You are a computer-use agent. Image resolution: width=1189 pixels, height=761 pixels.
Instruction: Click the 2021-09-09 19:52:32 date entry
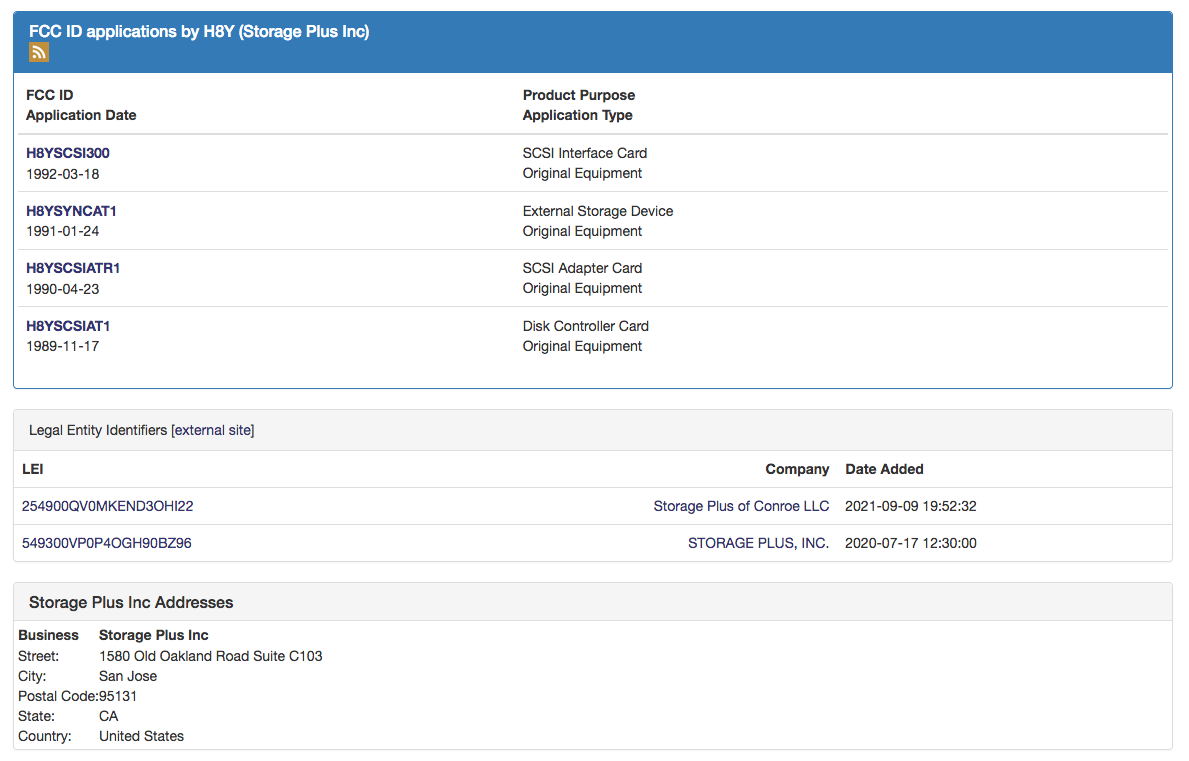[910, 506]
